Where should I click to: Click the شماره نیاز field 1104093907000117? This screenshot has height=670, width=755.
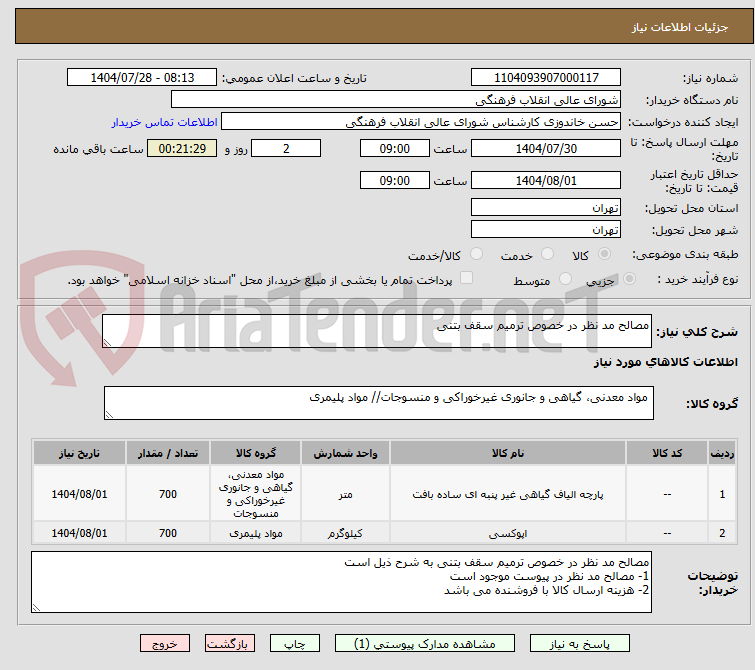(x=546, y=78)
